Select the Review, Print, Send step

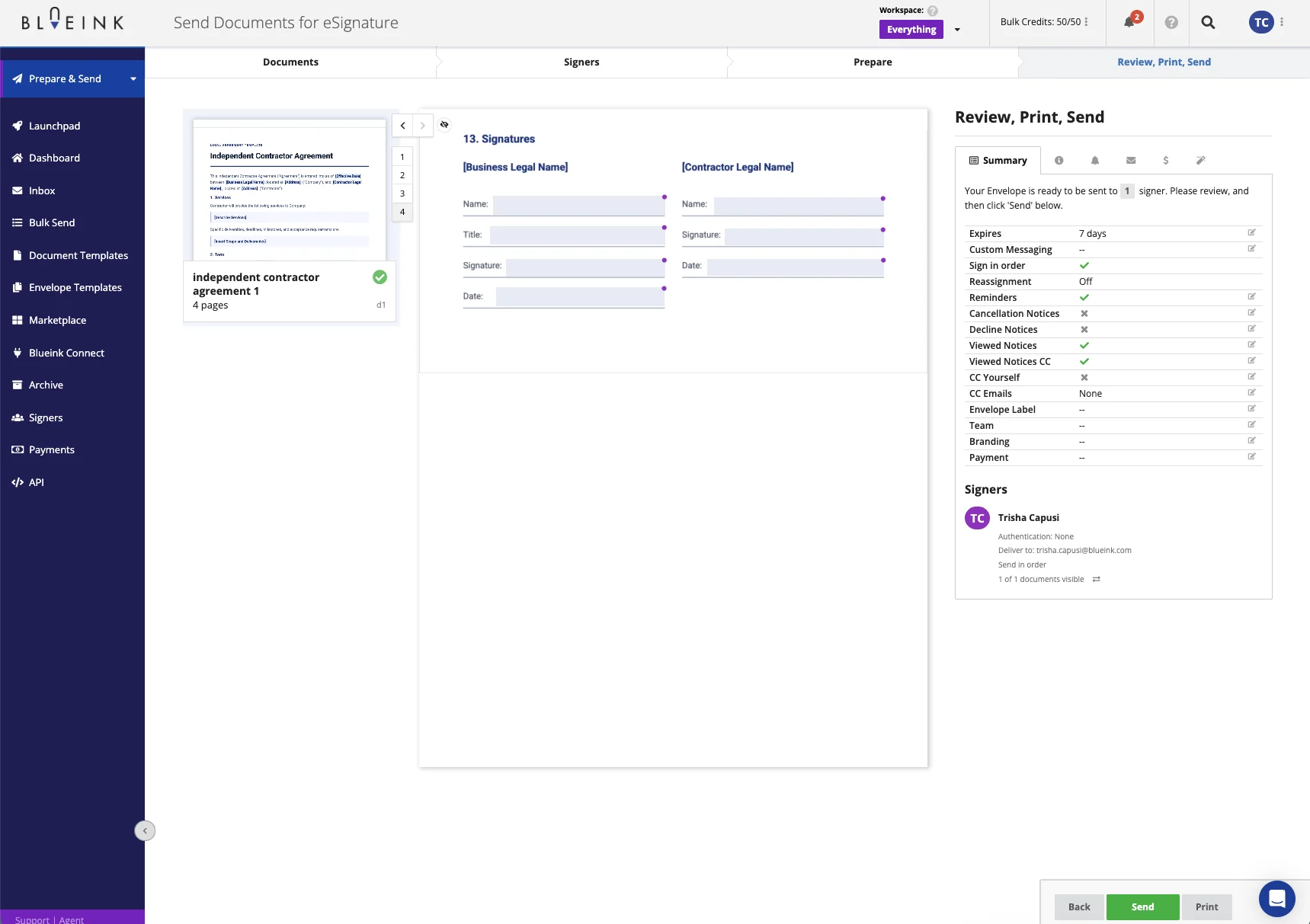[1164, 62]
